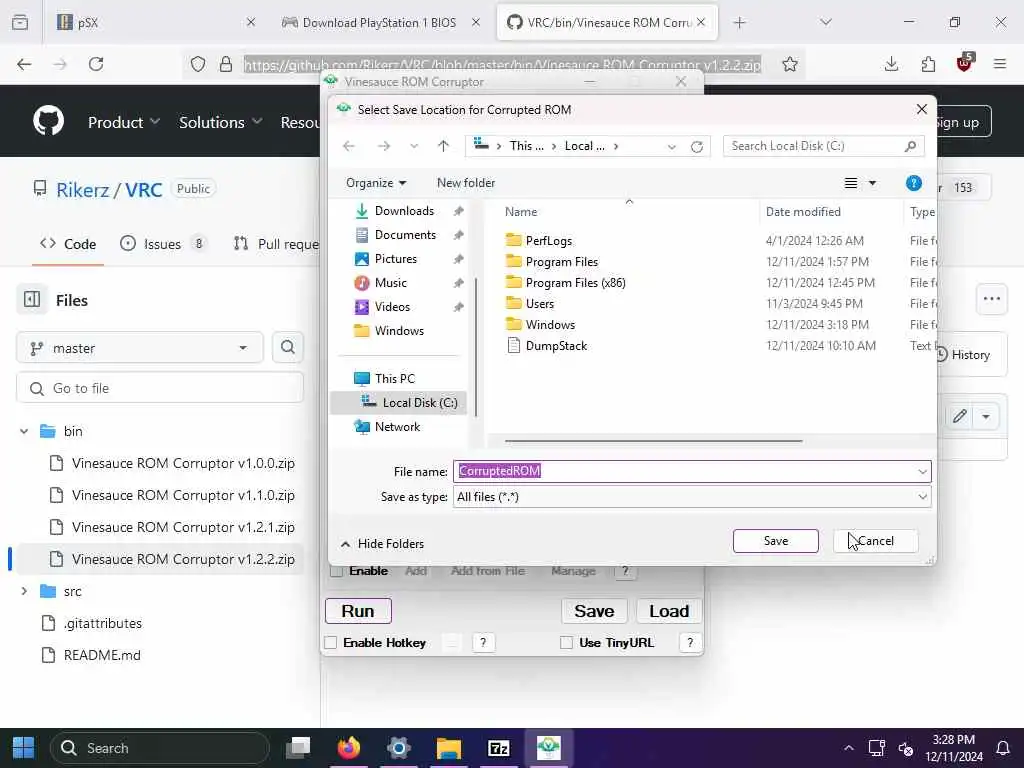Open GitHub Product menu
Image resolution: width=1024 pixels, height=768 pixels.
(123, 122)
